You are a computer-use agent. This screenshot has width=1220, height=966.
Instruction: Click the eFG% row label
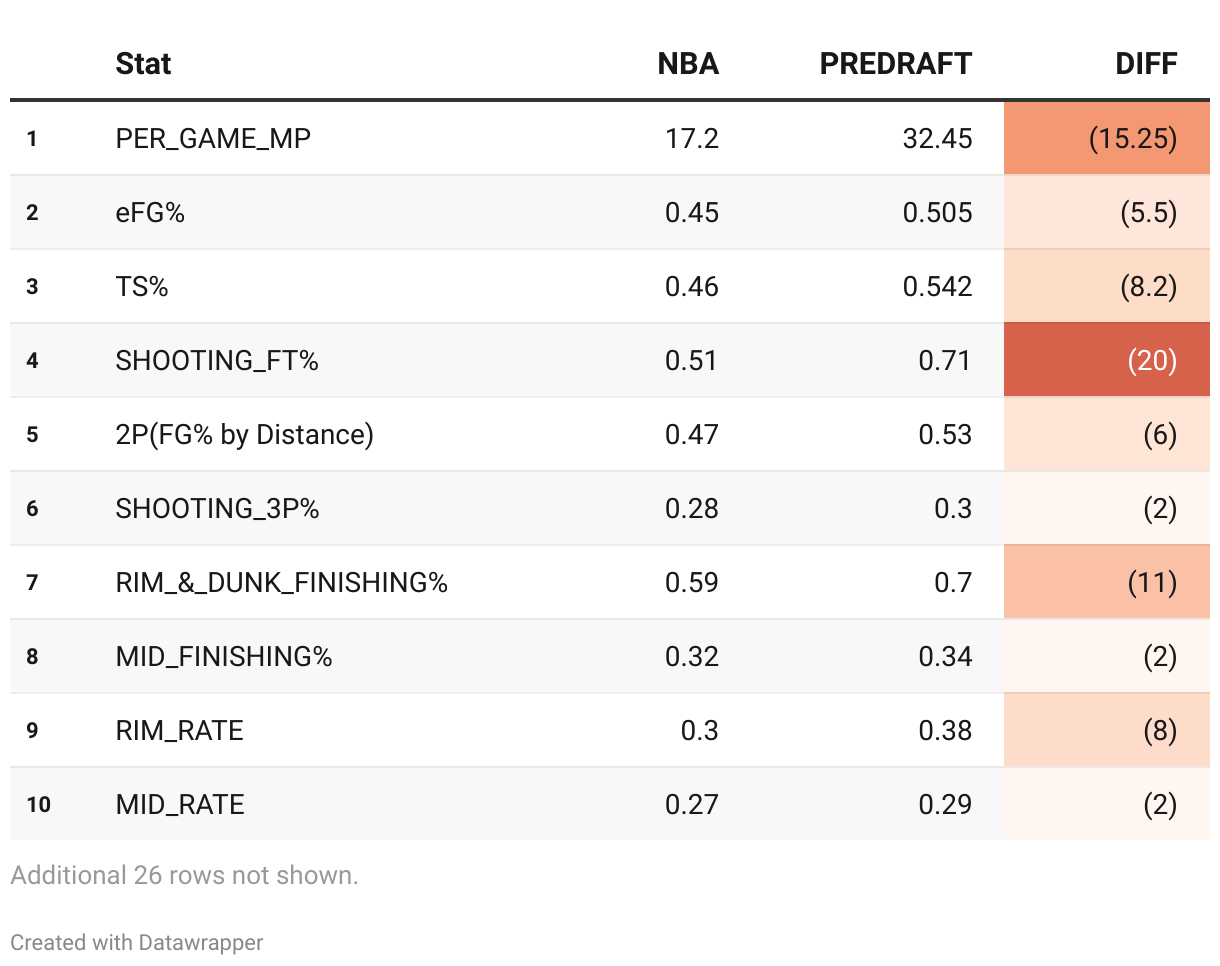(150, 212)
